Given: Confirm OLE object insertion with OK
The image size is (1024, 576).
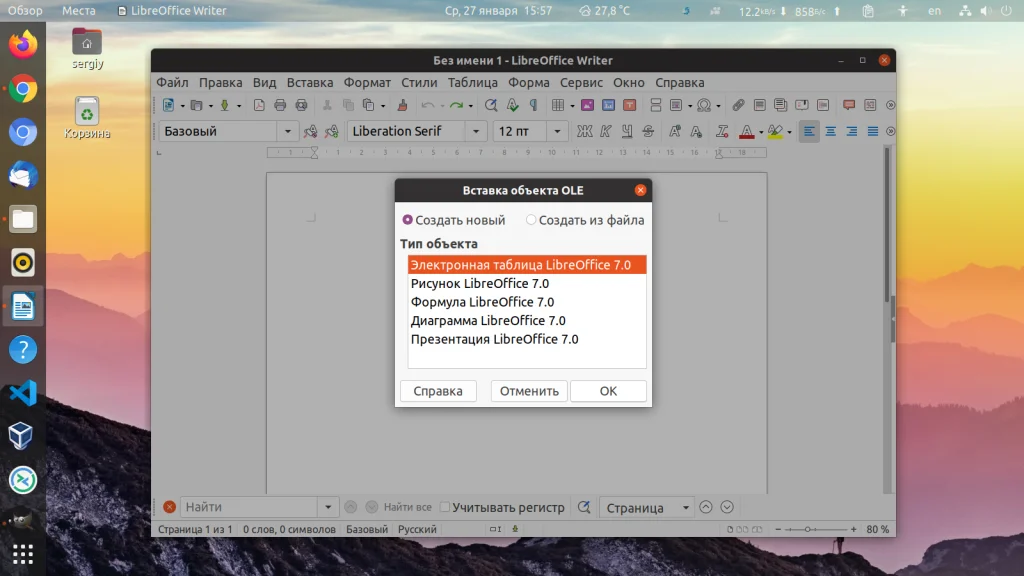Looking at the screenshot, I should (x=608, y=391).
